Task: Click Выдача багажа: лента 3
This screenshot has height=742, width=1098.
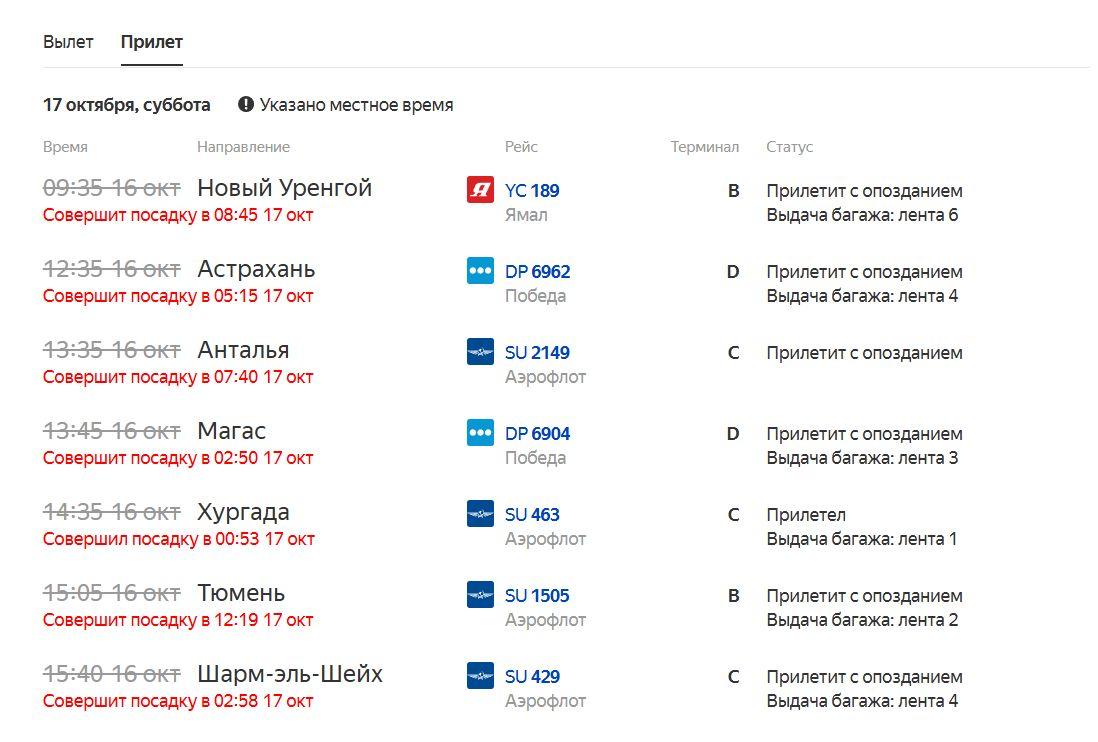Action: (x=862, y=458)
